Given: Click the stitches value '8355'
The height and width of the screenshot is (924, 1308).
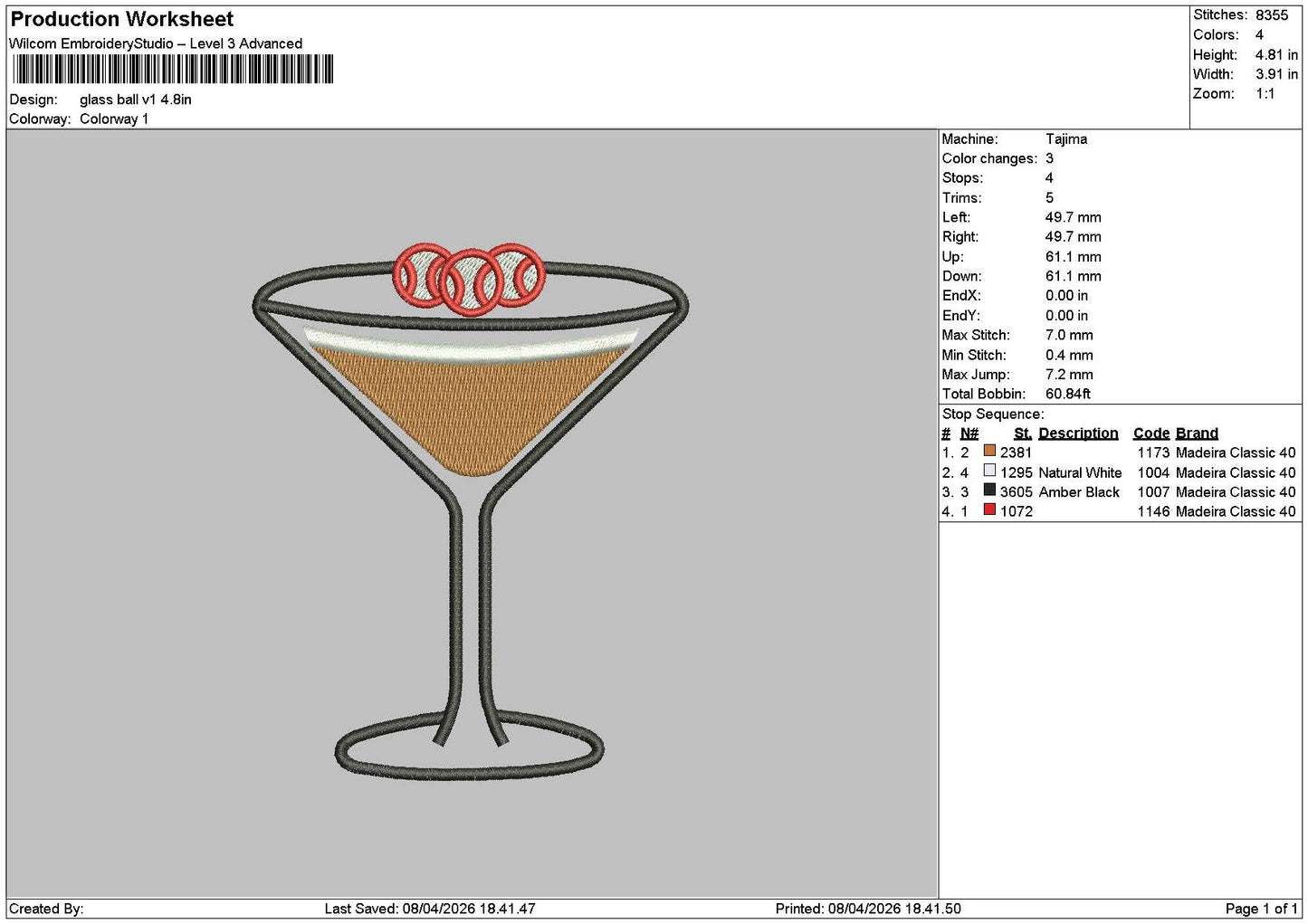Looking at the screenshot, I should point(1272,15).
